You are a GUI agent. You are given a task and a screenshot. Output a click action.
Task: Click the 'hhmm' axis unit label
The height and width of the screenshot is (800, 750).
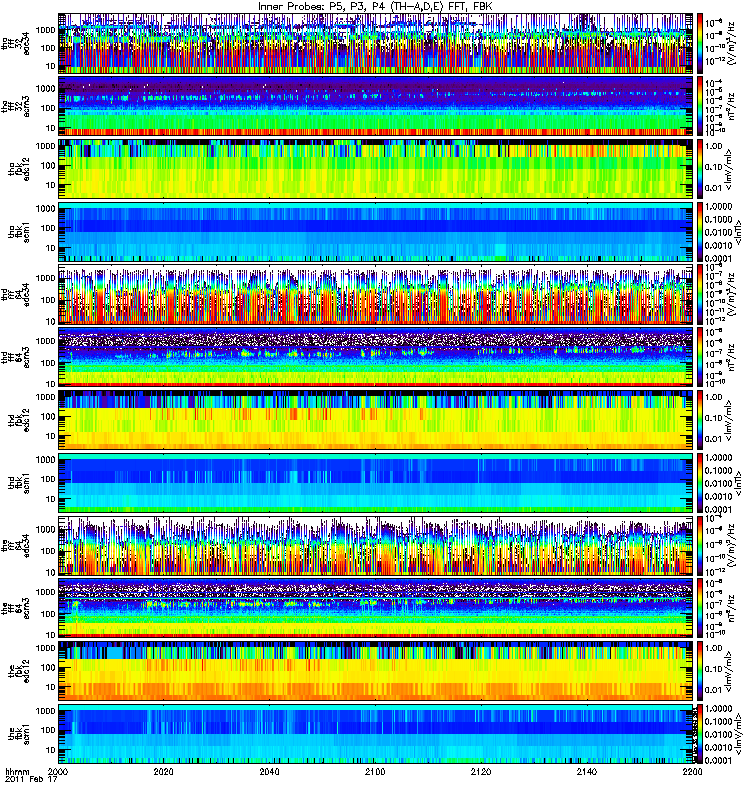coord(17,771)
